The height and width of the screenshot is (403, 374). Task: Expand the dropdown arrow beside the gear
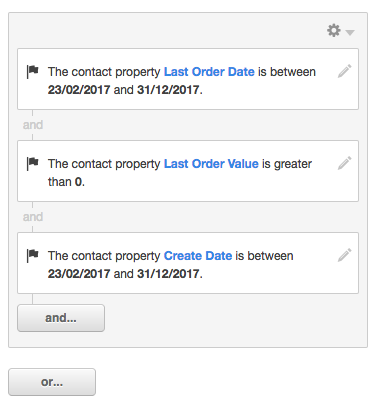(350, 32)
